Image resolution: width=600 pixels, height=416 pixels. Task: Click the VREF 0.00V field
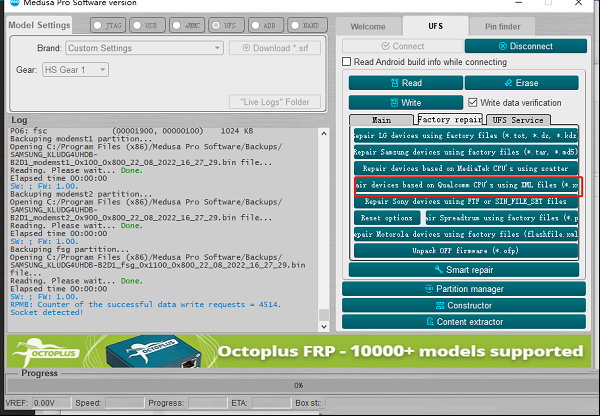pos(51,403)
